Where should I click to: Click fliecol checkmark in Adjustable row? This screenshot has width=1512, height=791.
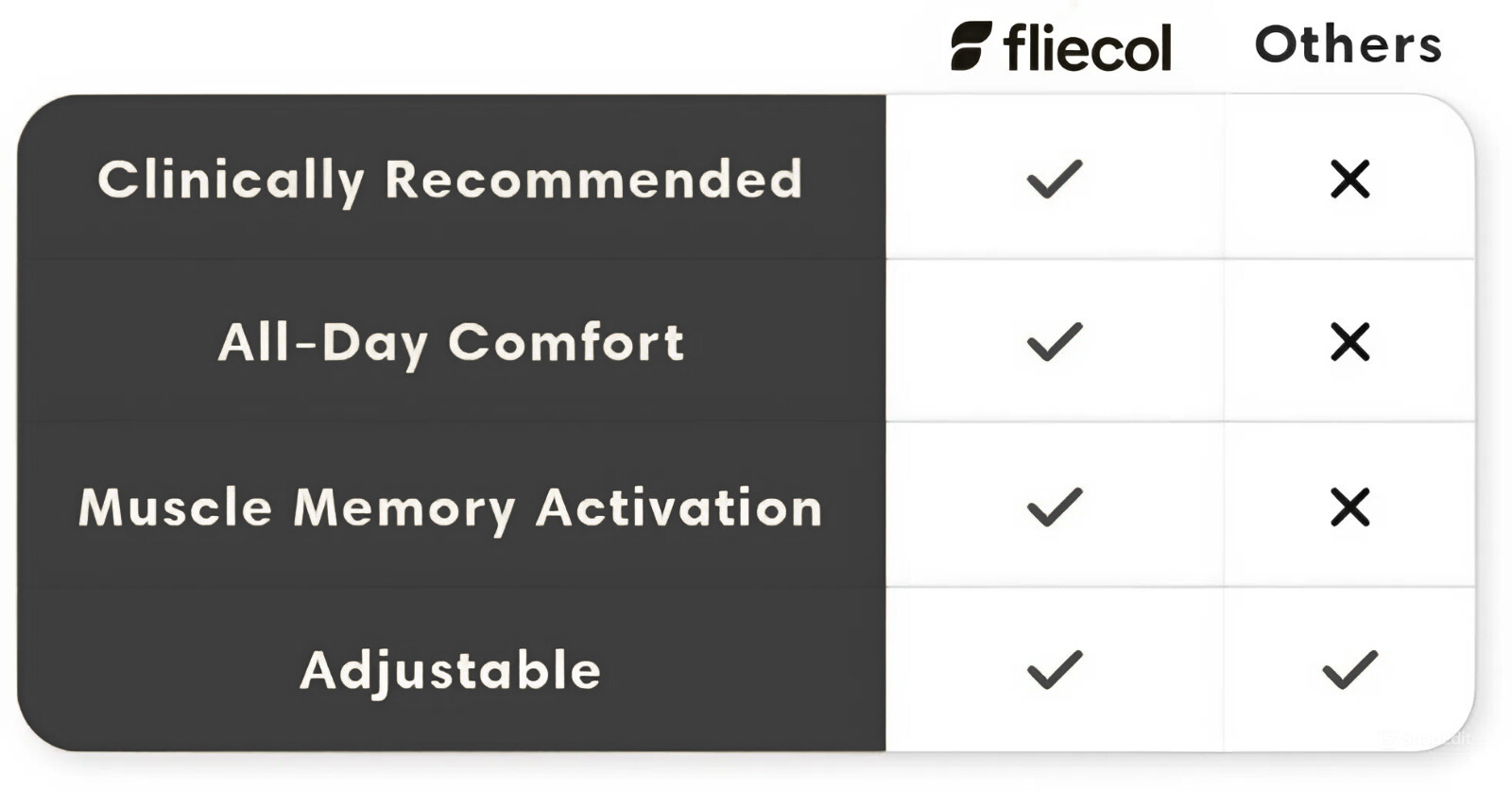[x=1055, y=670]
